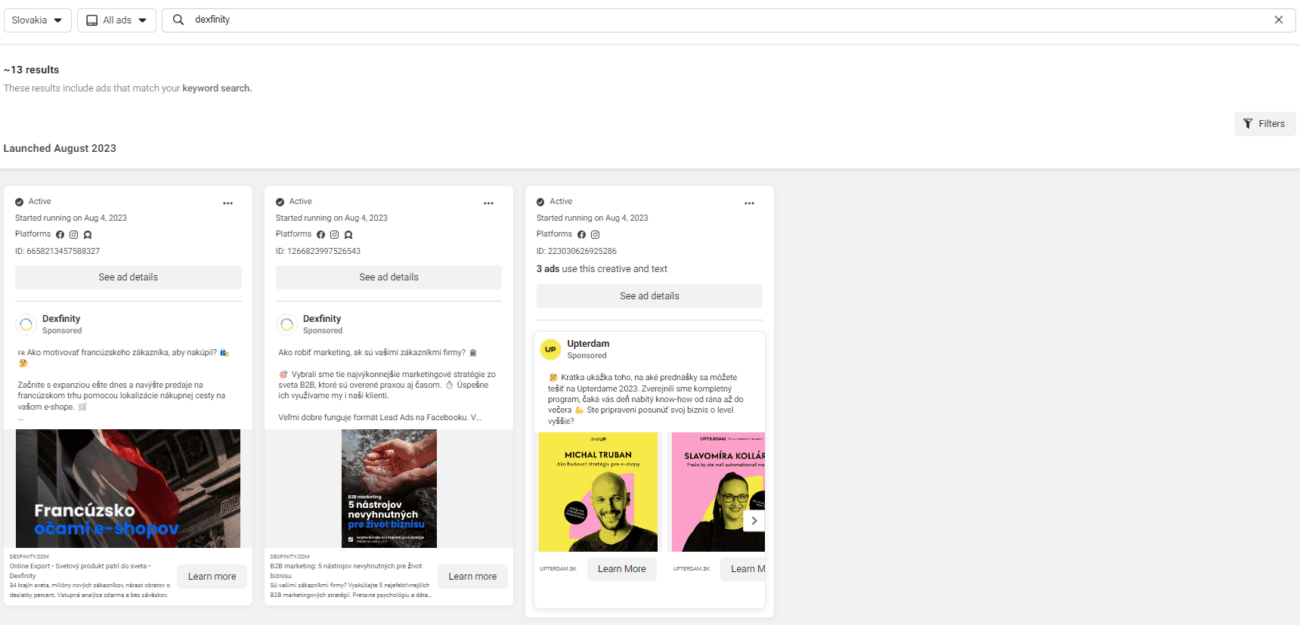Click the Instagram platform icon on ad 6658213457588327
This screenshot has width=1300, height=625.
point(74,234)
